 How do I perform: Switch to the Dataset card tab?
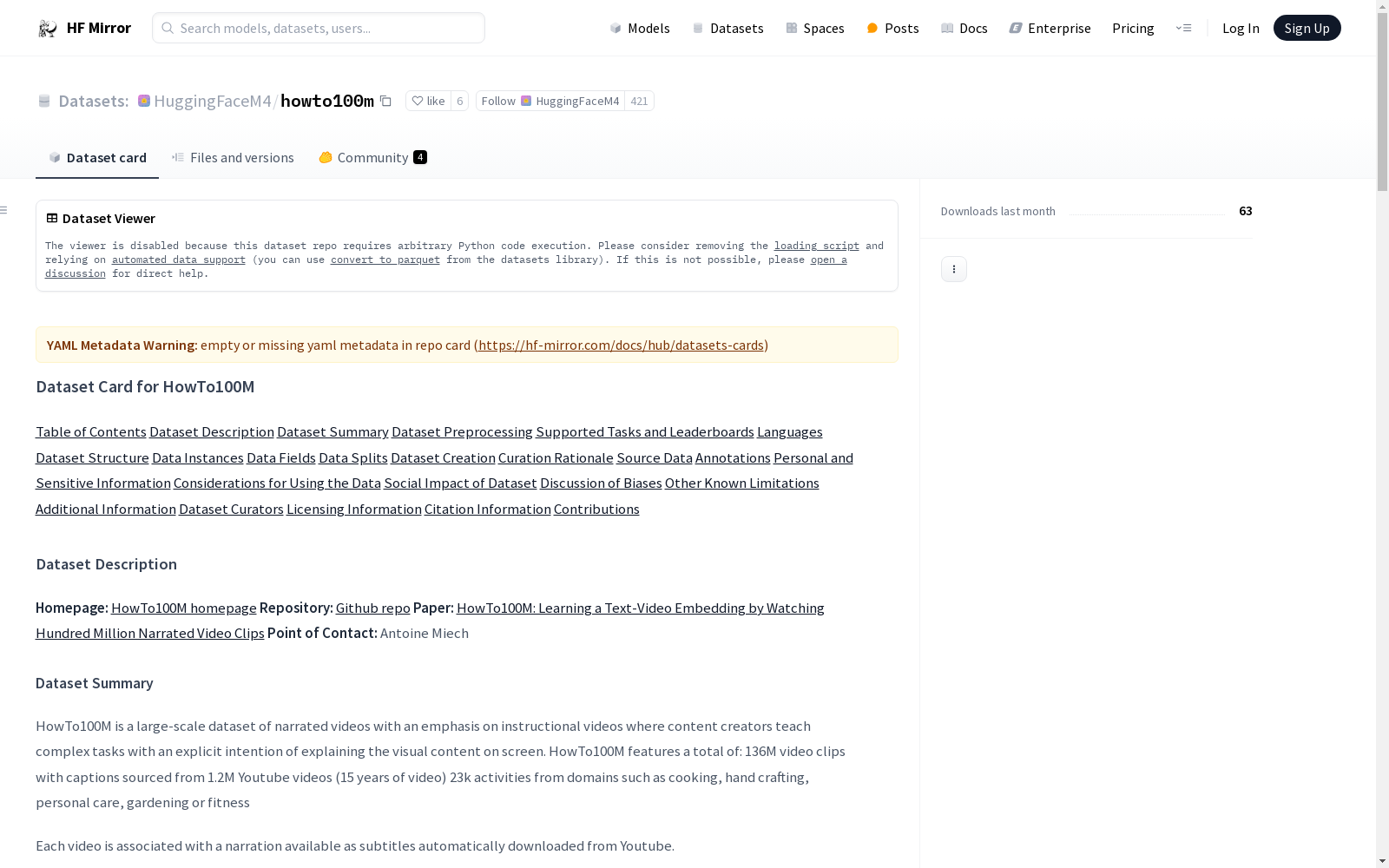[x=97, y=158]
